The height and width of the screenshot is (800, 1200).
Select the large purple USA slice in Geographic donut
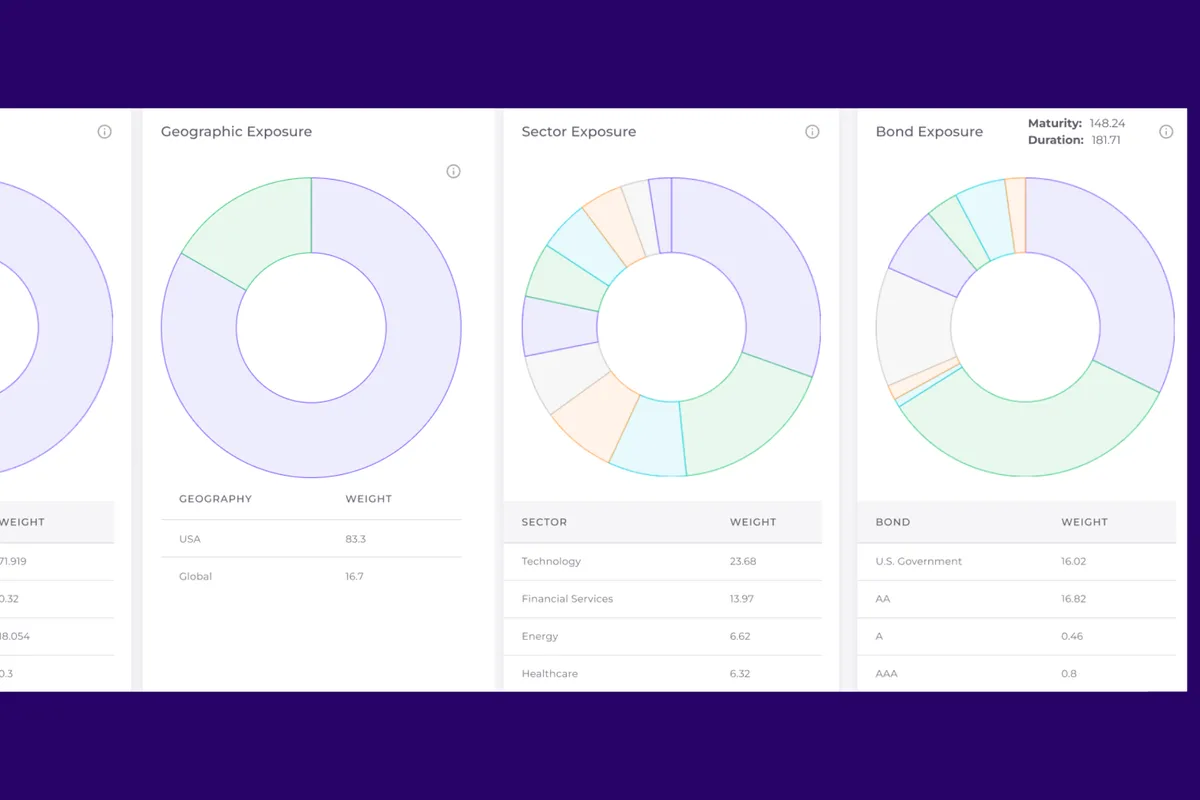(x=400, y=380)
